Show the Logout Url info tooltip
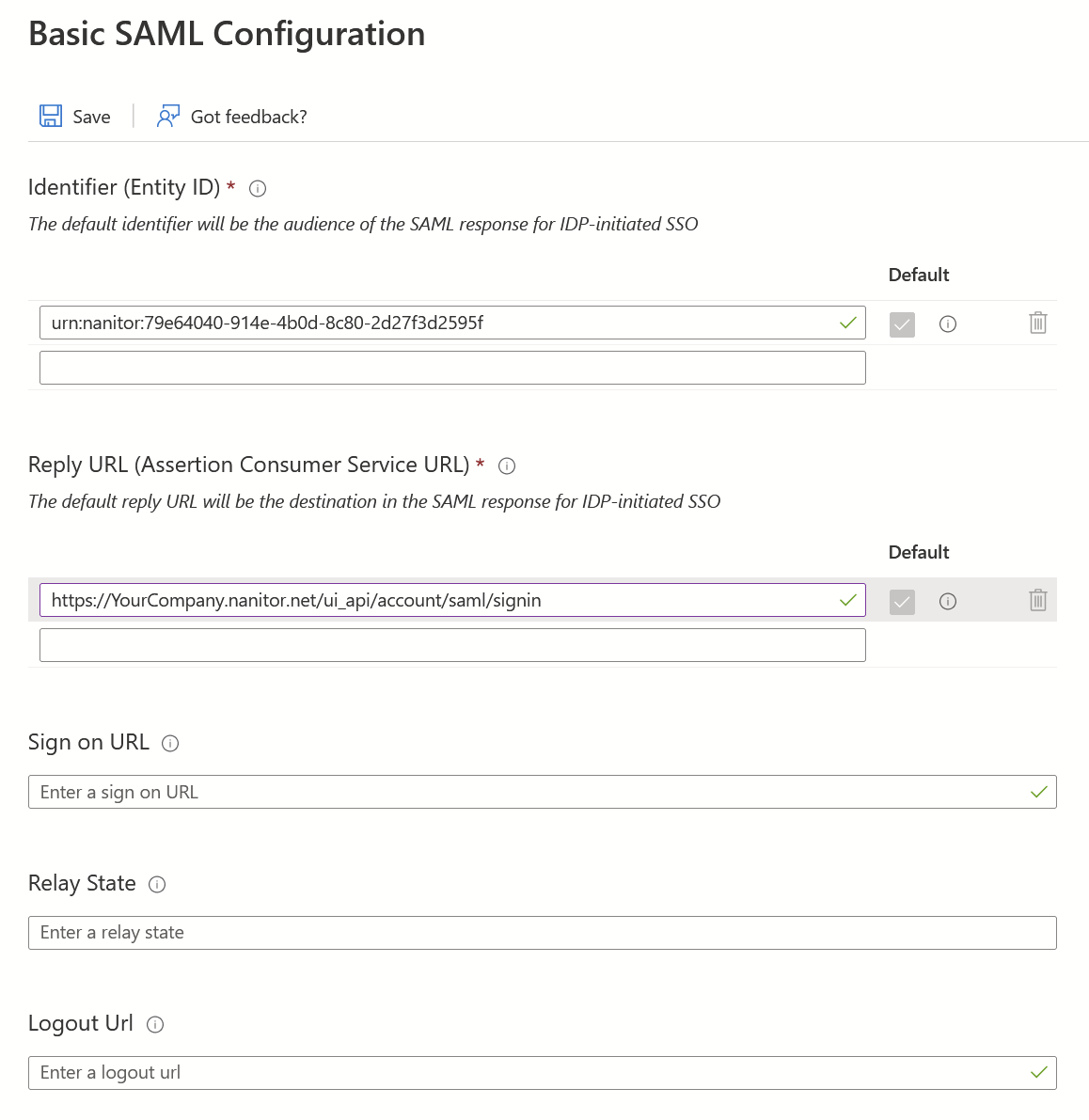 click(x=156, y=1024)
